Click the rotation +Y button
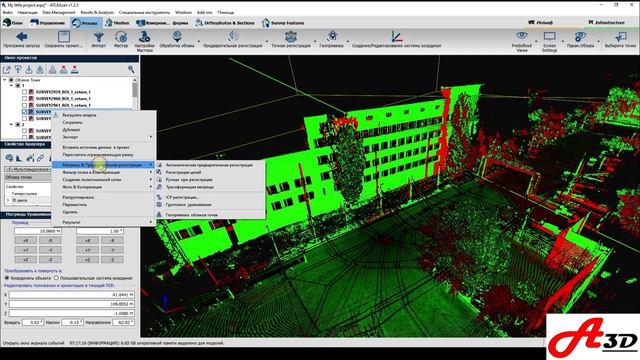 pyautogui.click(x=87, y=250)
